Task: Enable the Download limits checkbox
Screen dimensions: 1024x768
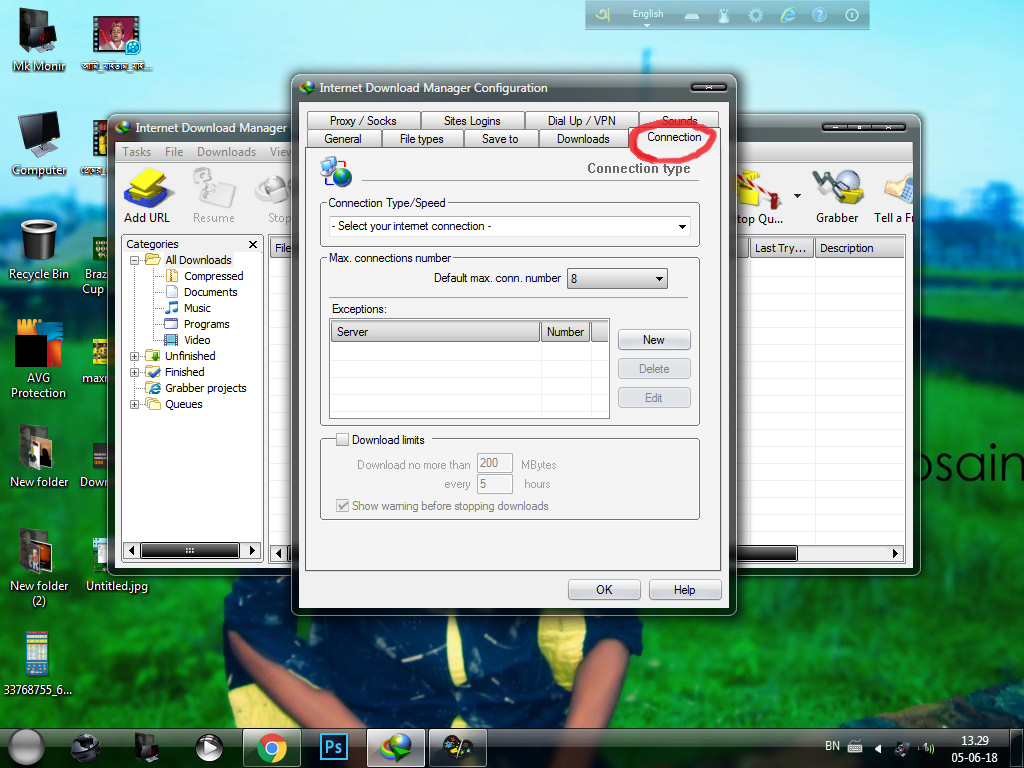Action: click(x=342, y=440)
